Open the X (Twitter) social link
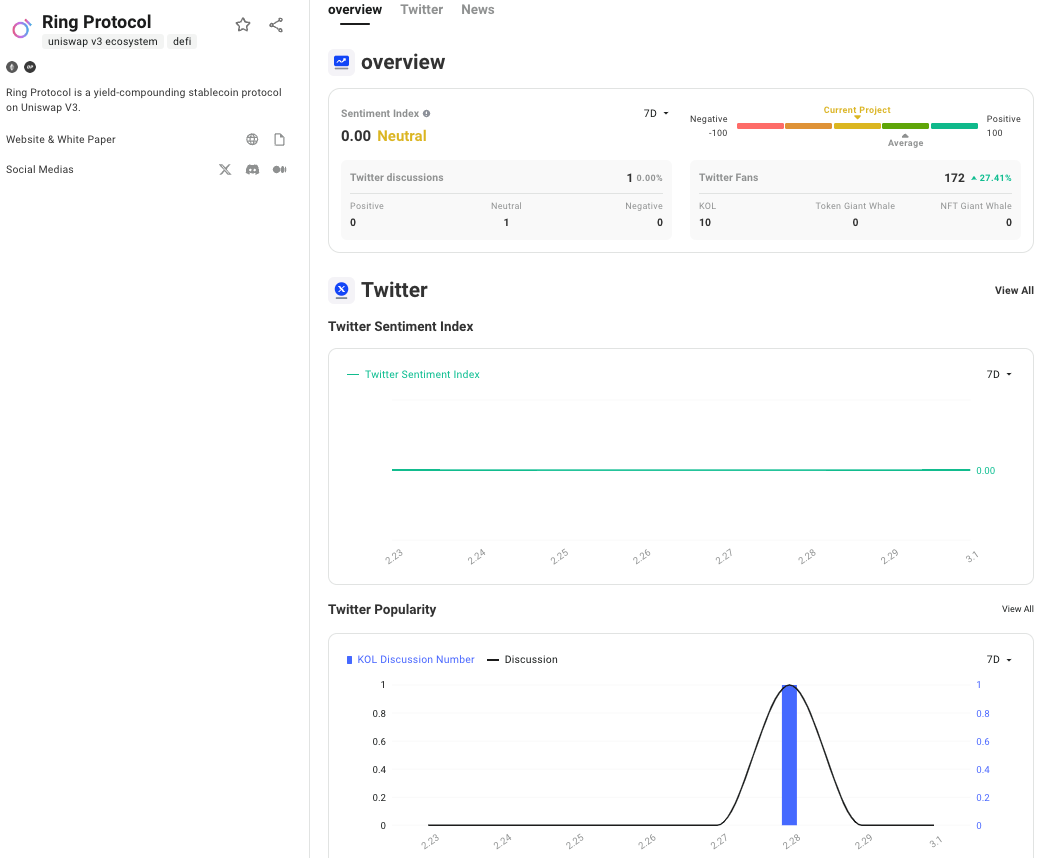Screen dimensions: 1045x858 pos(225,170)
